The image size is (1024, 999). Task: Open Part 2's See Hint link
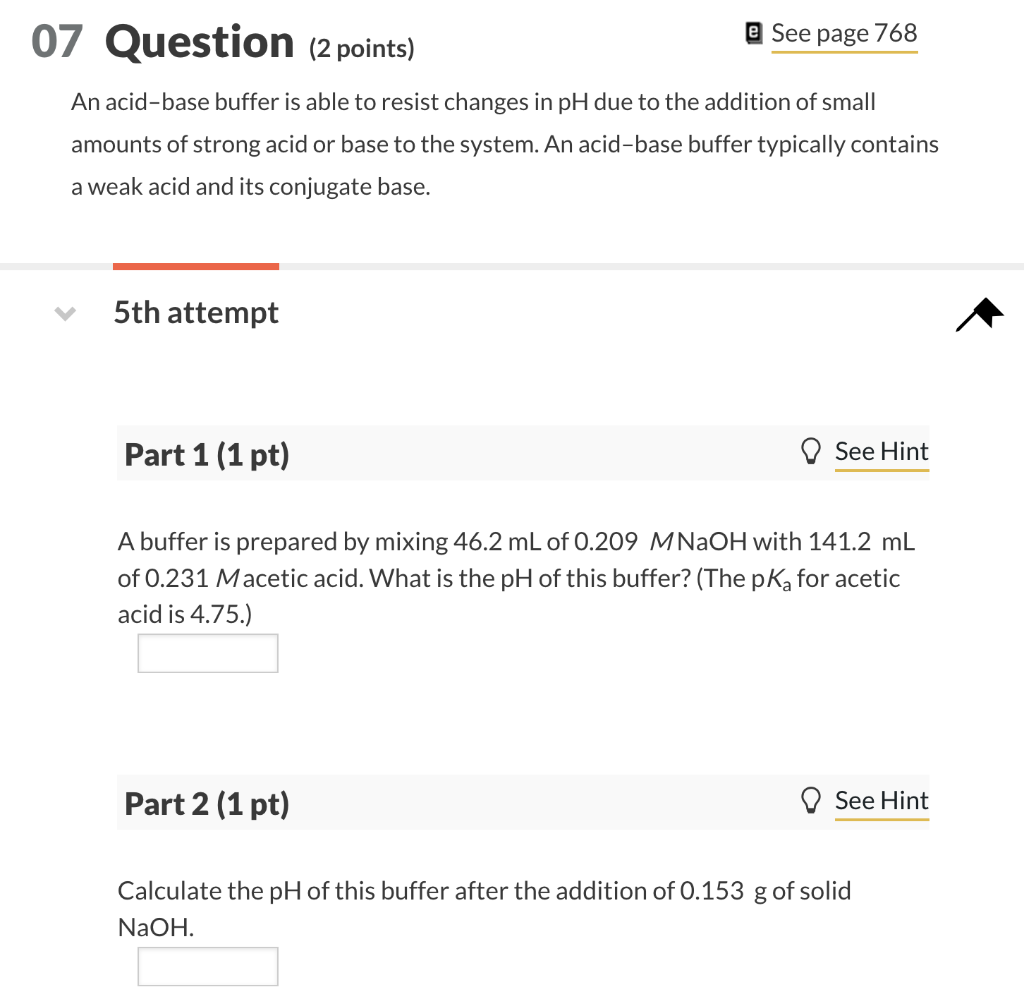[x=881, y=800]
